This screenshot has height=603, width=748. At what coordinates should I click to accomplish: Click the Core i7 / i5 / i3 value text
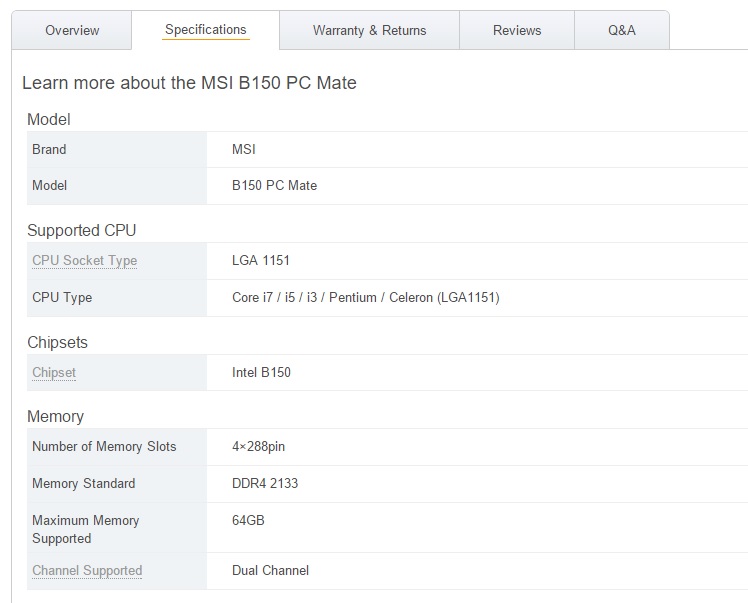click(x=365, y=297)
